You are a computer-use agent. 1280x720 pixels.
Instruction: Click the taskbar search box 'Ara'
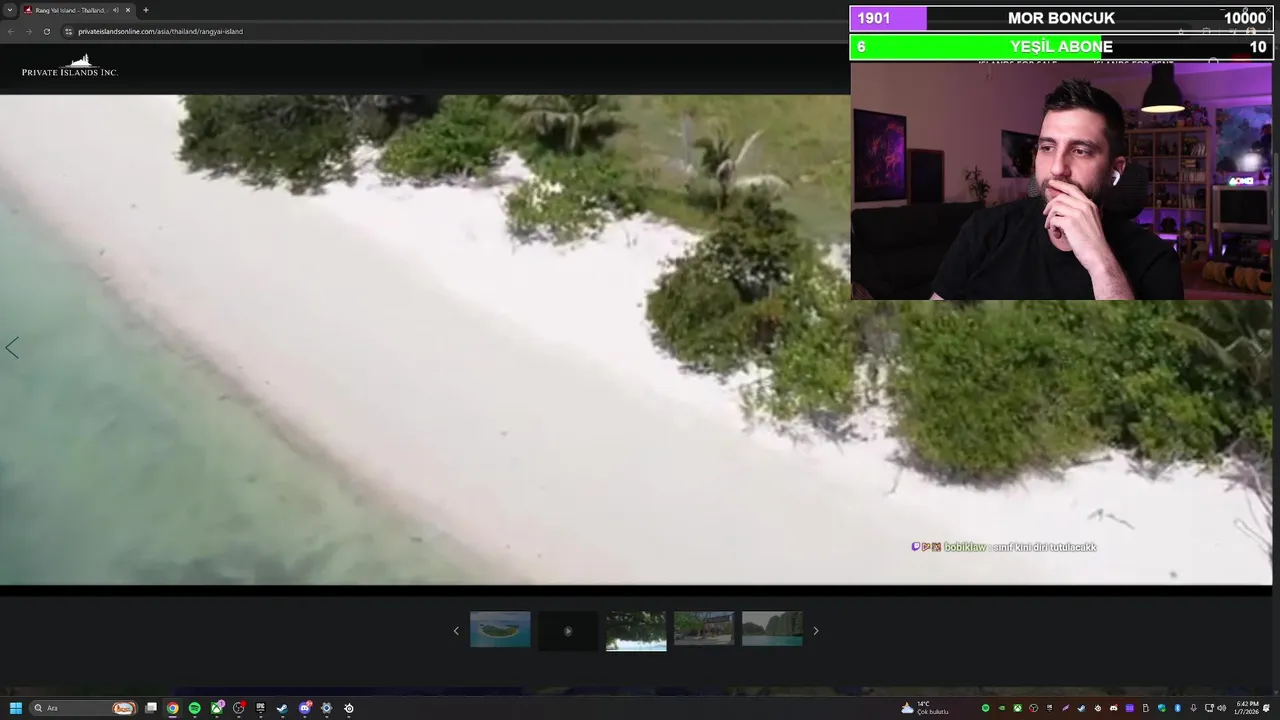(83, 708)
